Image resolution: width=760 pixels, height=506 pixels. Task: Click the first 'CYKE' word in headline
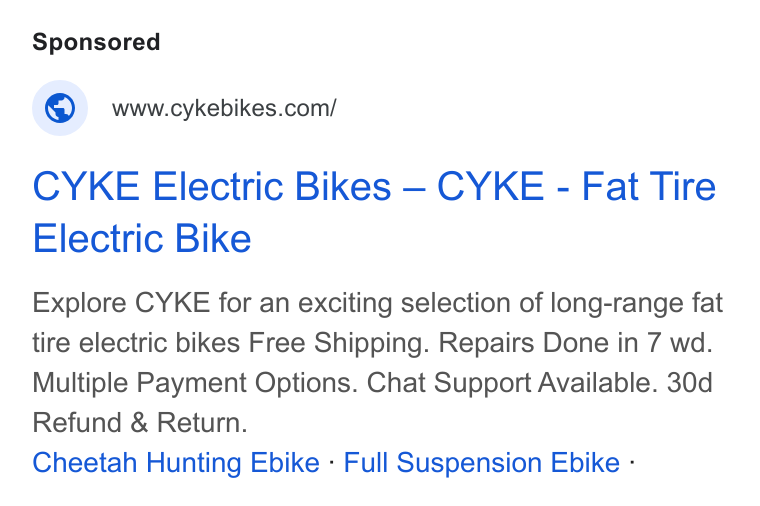pos(86,186)
